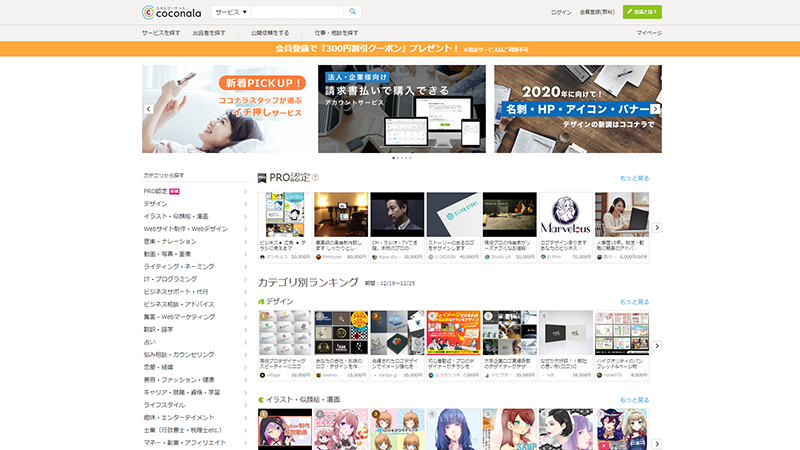Viewport: 800px width, 450px height.
Task: Click inside the search text field
Action: pos(297,12)
